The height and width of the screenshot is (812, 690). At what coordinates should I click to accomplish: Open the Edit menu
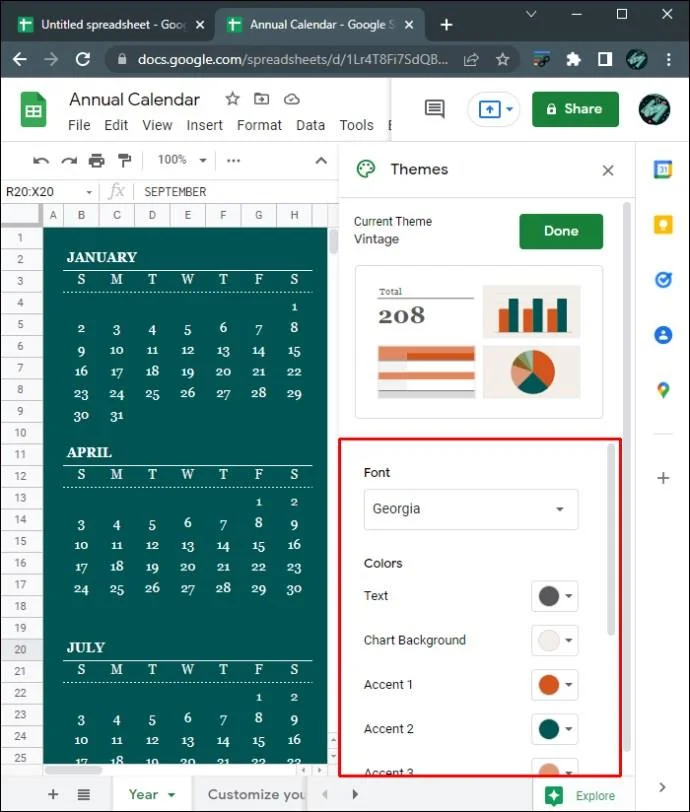116,125
